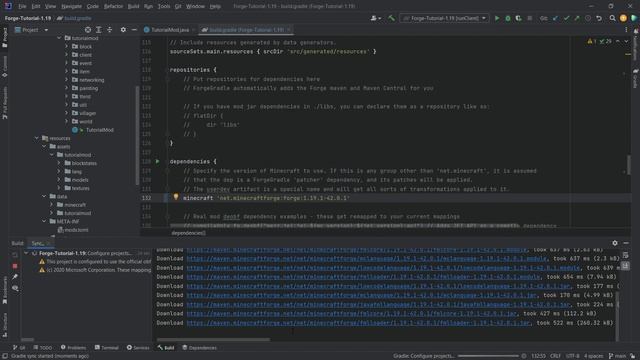Open the Git menu
640x360 pixels.
pos(178,6)
